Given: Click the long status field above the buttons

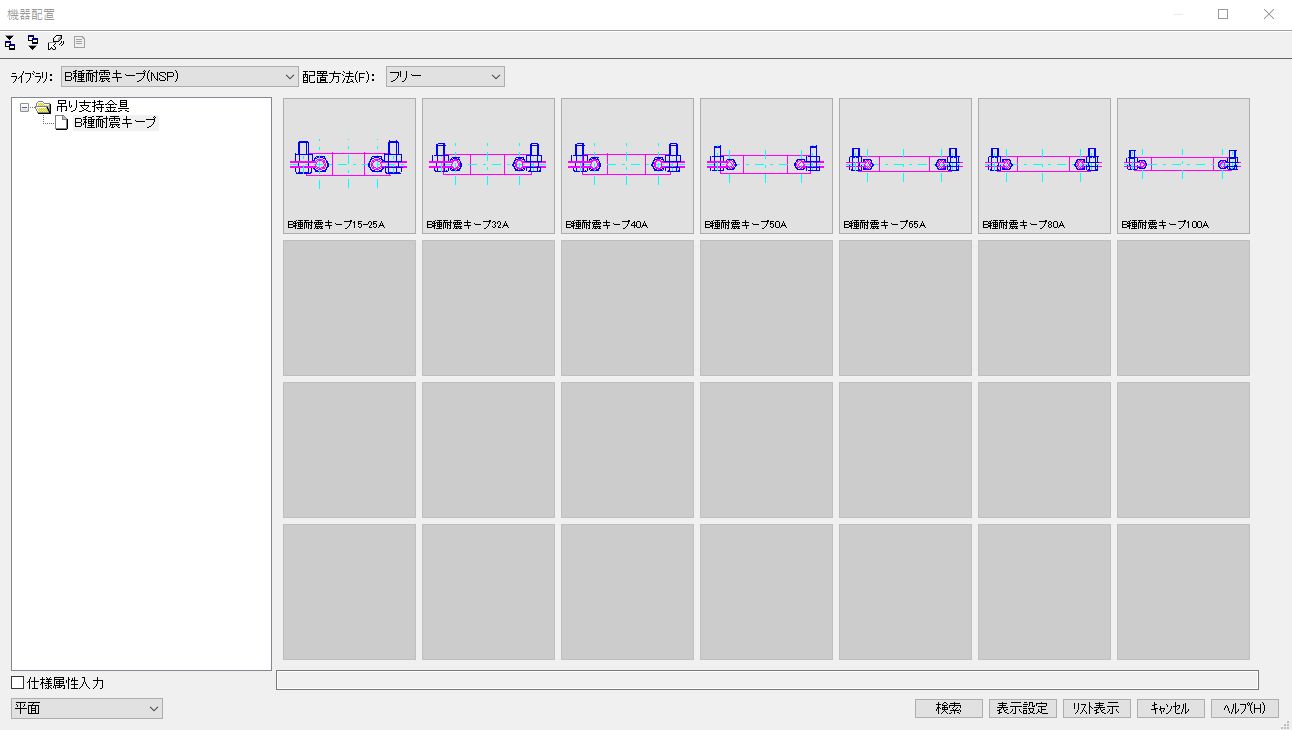Looking at the screenshot, I should [767, 680].
